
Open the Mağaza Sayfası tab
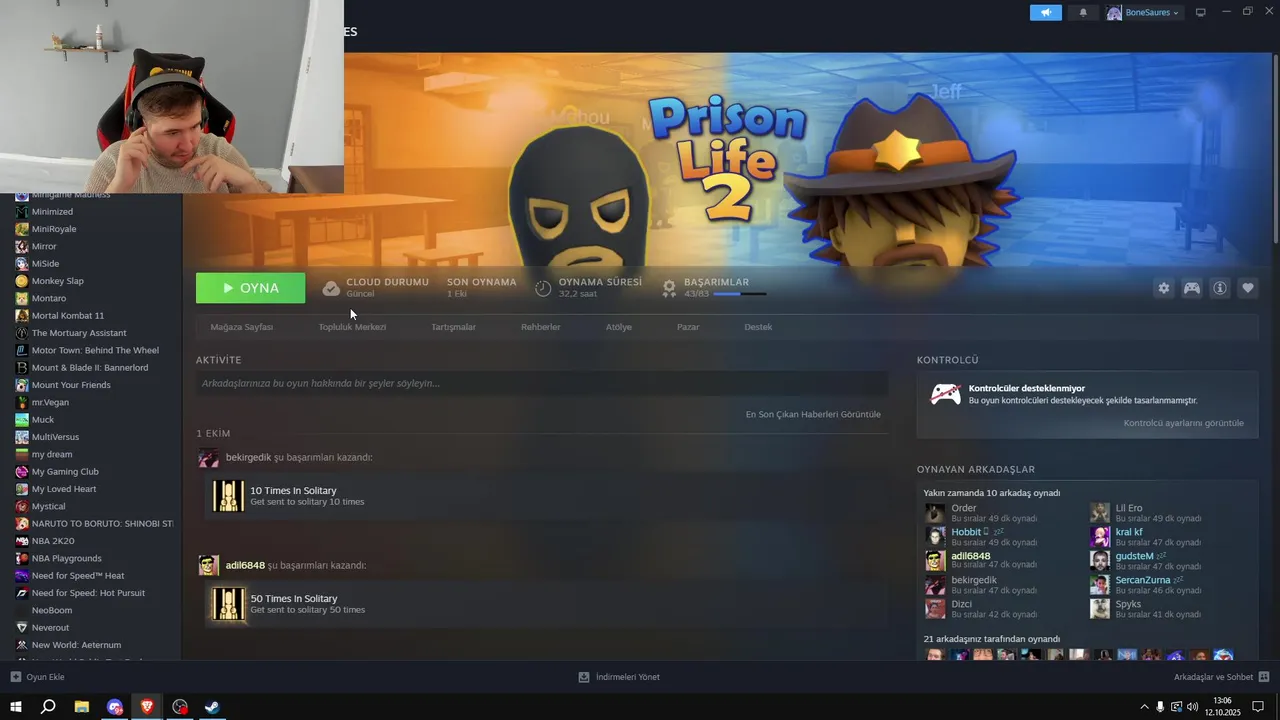[x=241, y=327]
